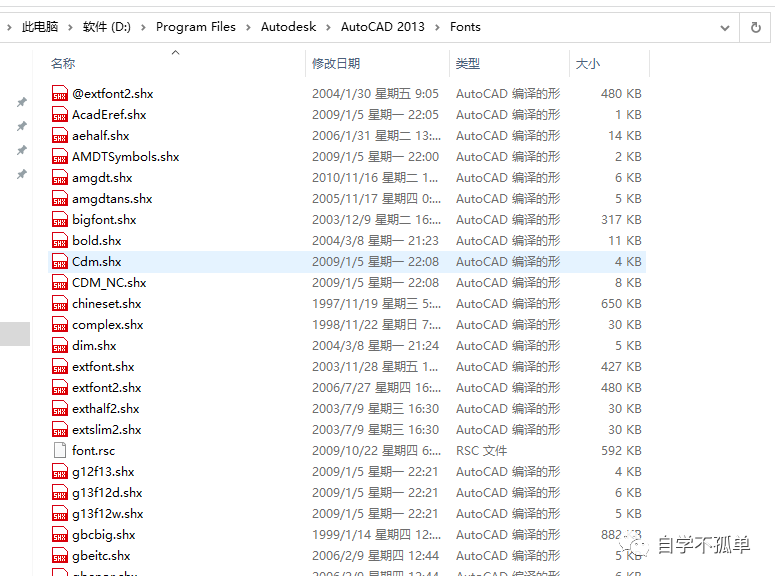Click the SHX icon beside g13f12d.shx
Screen dimensions: 775x578
pyautogui.click(x=60, y=492)
